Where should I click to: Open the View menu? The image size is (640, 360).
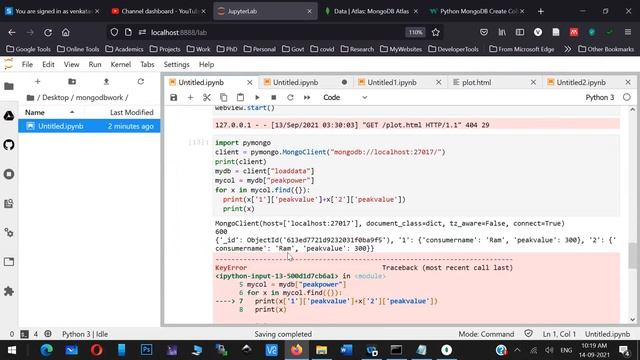point(71,64)
